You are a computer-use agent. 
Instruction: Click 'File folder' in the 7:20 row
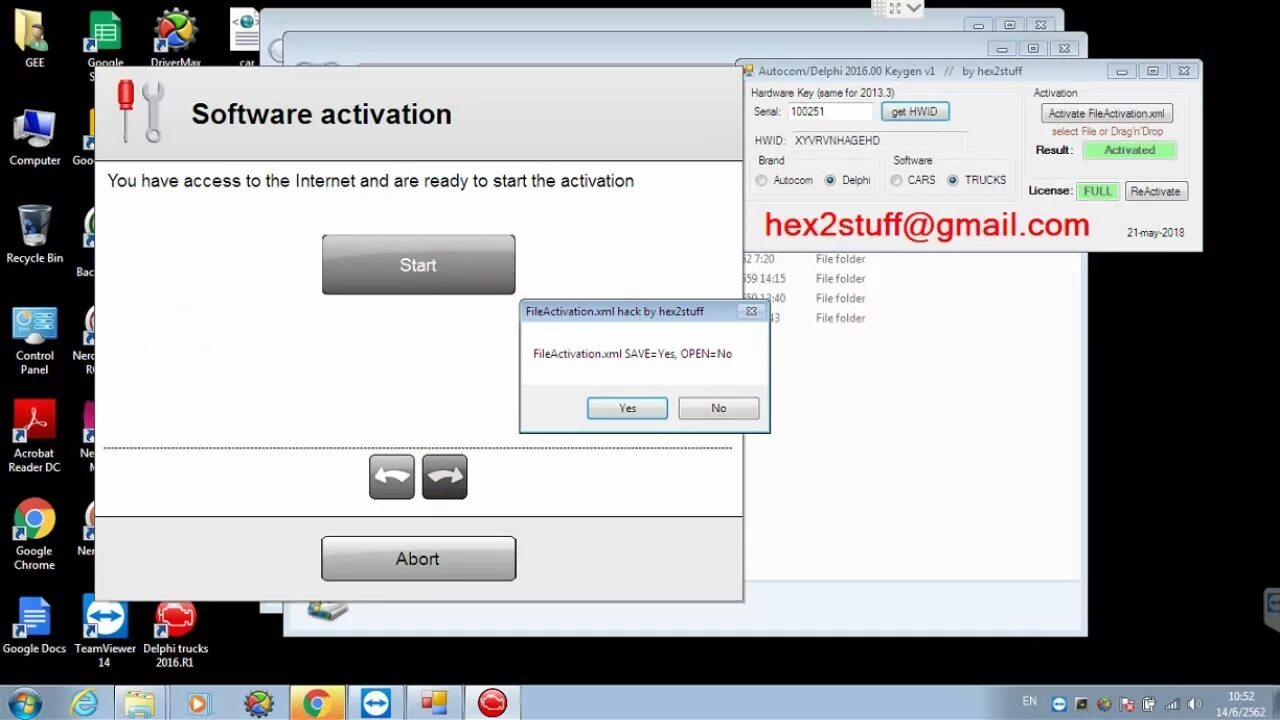[x=840, y=259]
